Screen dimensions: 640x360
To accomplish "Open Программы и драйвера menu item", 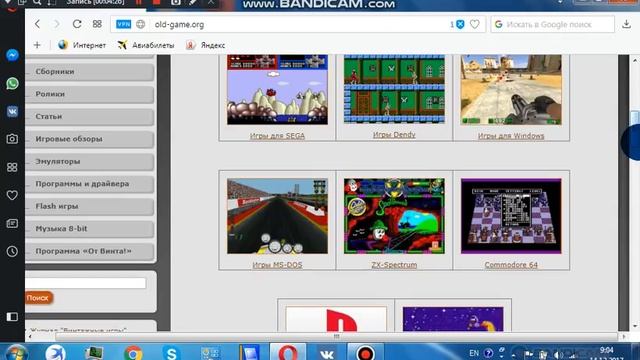I will [x=90, y=184].
